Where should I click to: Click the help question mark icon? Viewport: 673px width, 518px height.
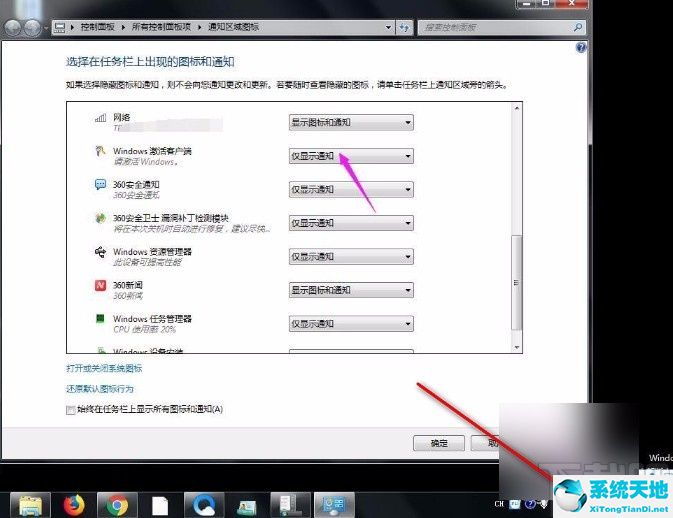580,47
